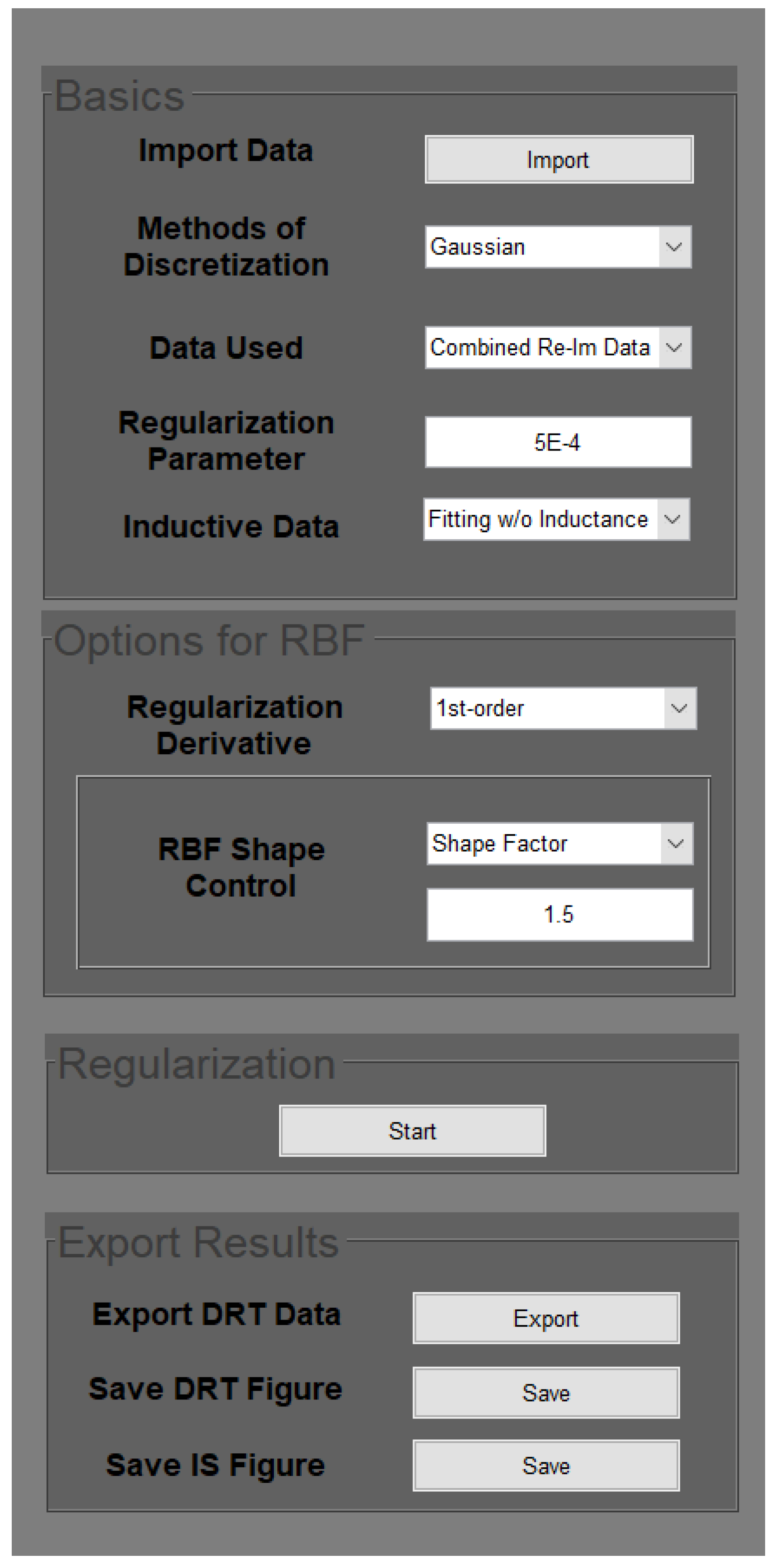The image size is (776, 1568).
Task: Click the Import button
Action: (x=559, y=159)
